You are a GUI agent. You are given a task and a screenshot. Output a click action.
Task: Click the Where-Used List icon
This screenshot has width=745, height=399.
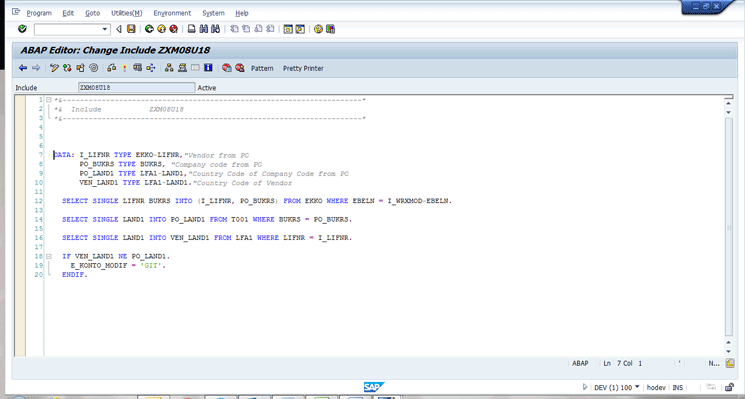(x=151, y=68)
